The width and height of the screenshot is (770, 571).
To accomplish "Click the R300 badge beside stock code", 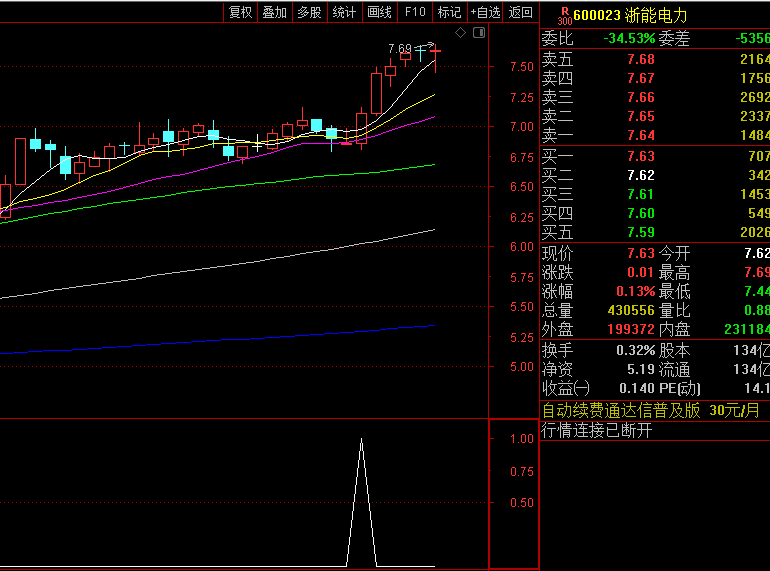I will [565, 16].
